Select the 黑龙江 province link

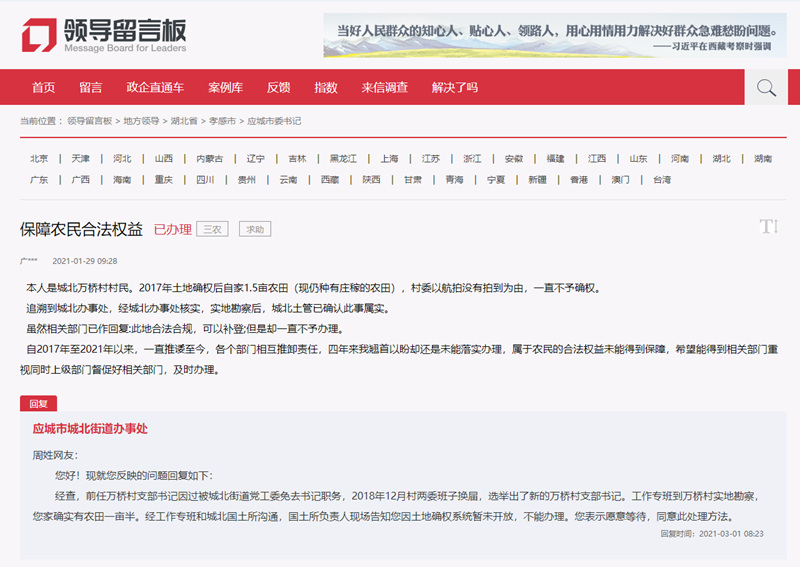tap(343, 158)
